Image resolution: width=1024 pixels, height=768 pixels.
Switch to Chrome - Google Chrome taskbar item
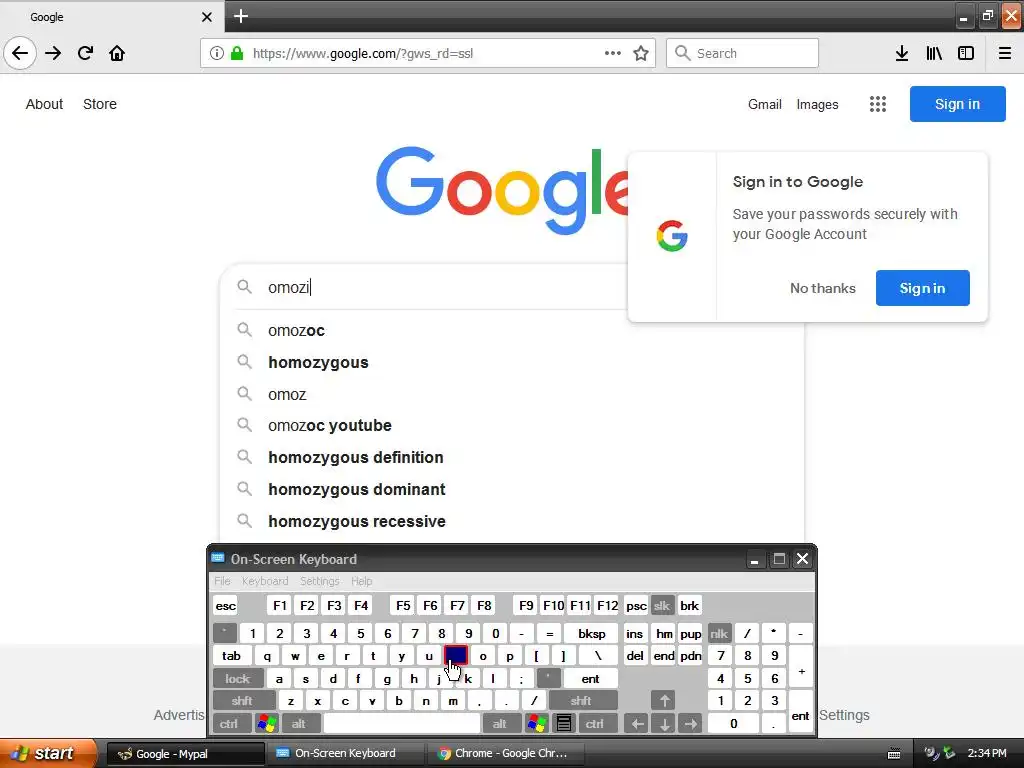click(505, 754)
